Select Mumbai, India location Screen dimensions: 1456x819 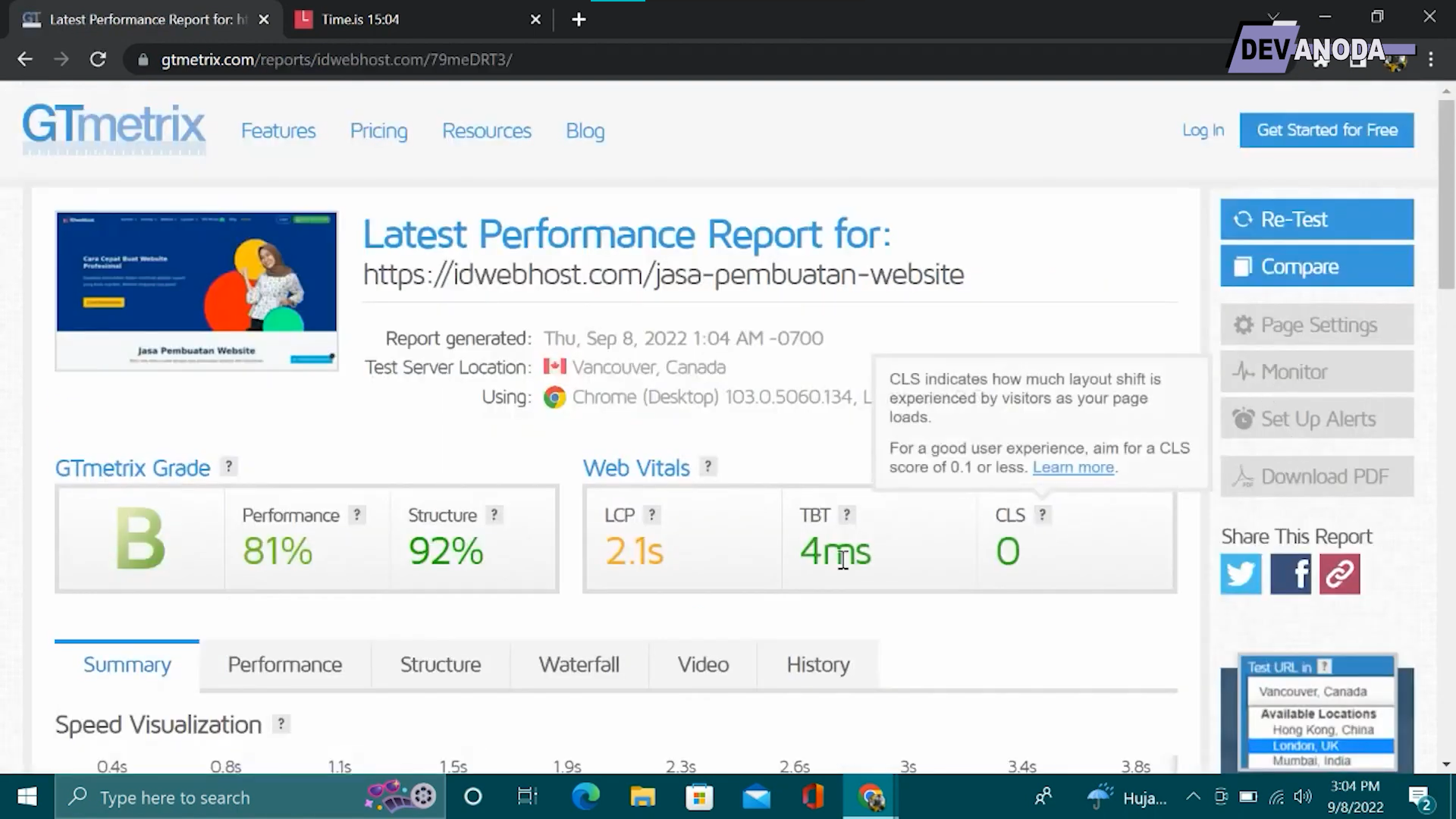[1311, 761]
